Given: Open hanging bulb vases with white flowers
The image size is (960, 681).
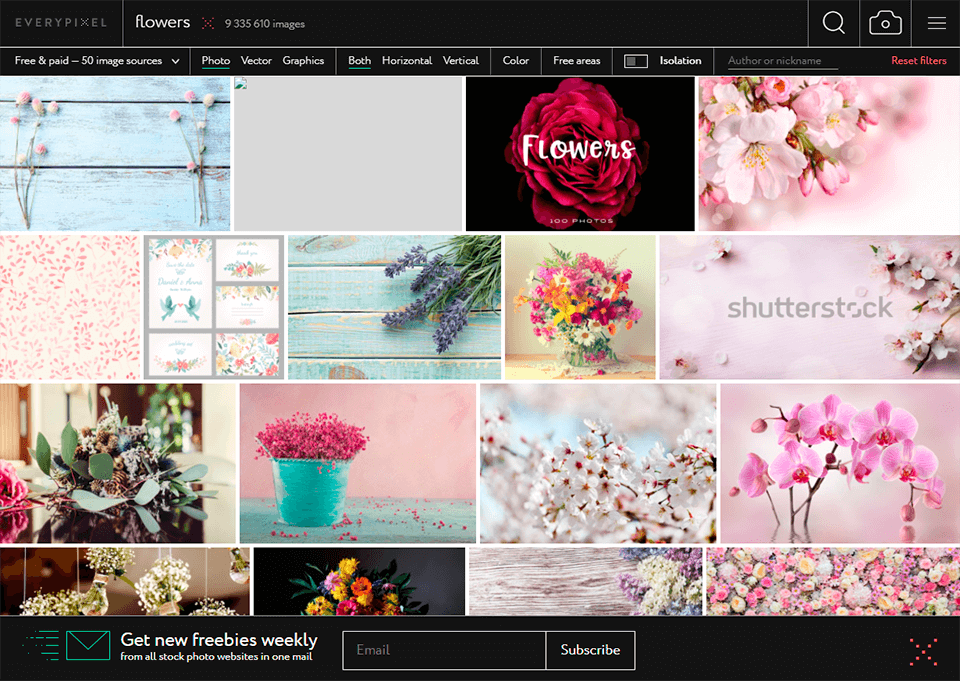Looking at the screenshot, I should (x=125, y=581).
